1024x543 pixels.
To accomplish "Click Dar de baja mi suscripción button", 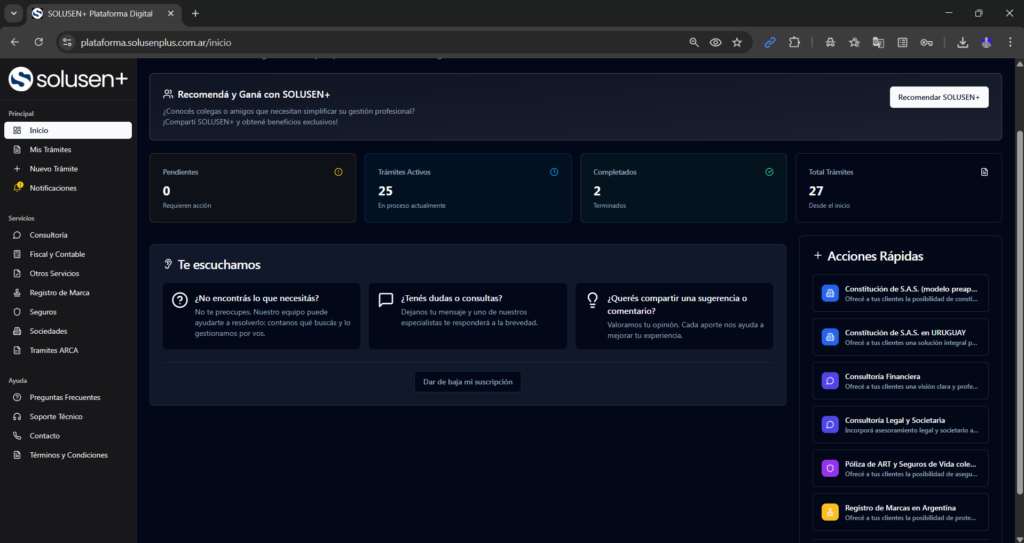I will [x=468, y=382].
